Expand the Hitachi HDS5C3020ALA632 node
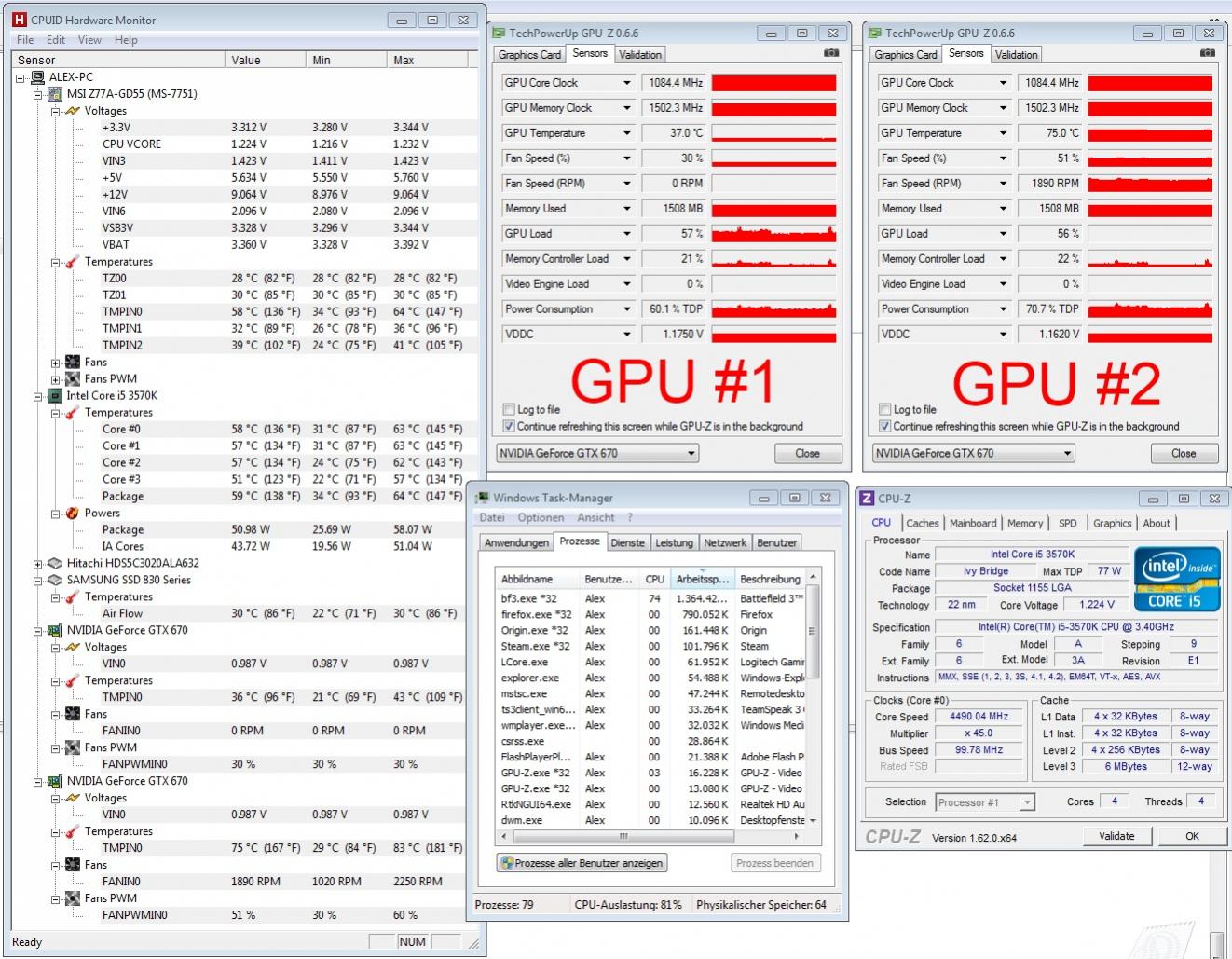 [x=38, y=563]
